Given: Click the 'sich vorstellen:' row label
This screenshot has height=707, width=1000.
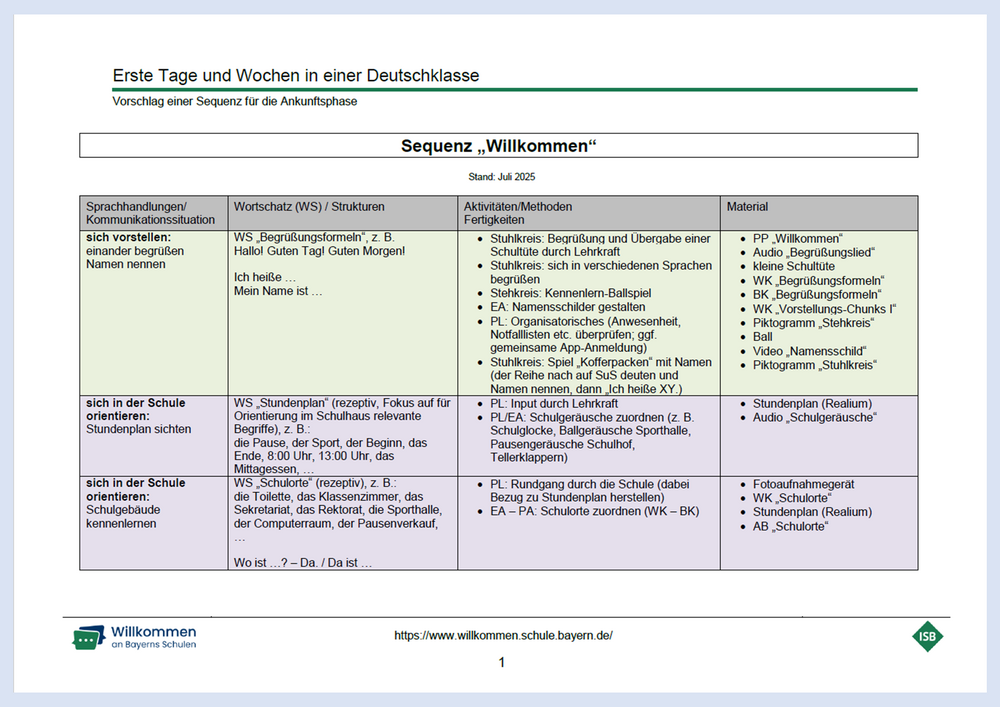Looking at the screenshot, I should [x=127, y=238].
